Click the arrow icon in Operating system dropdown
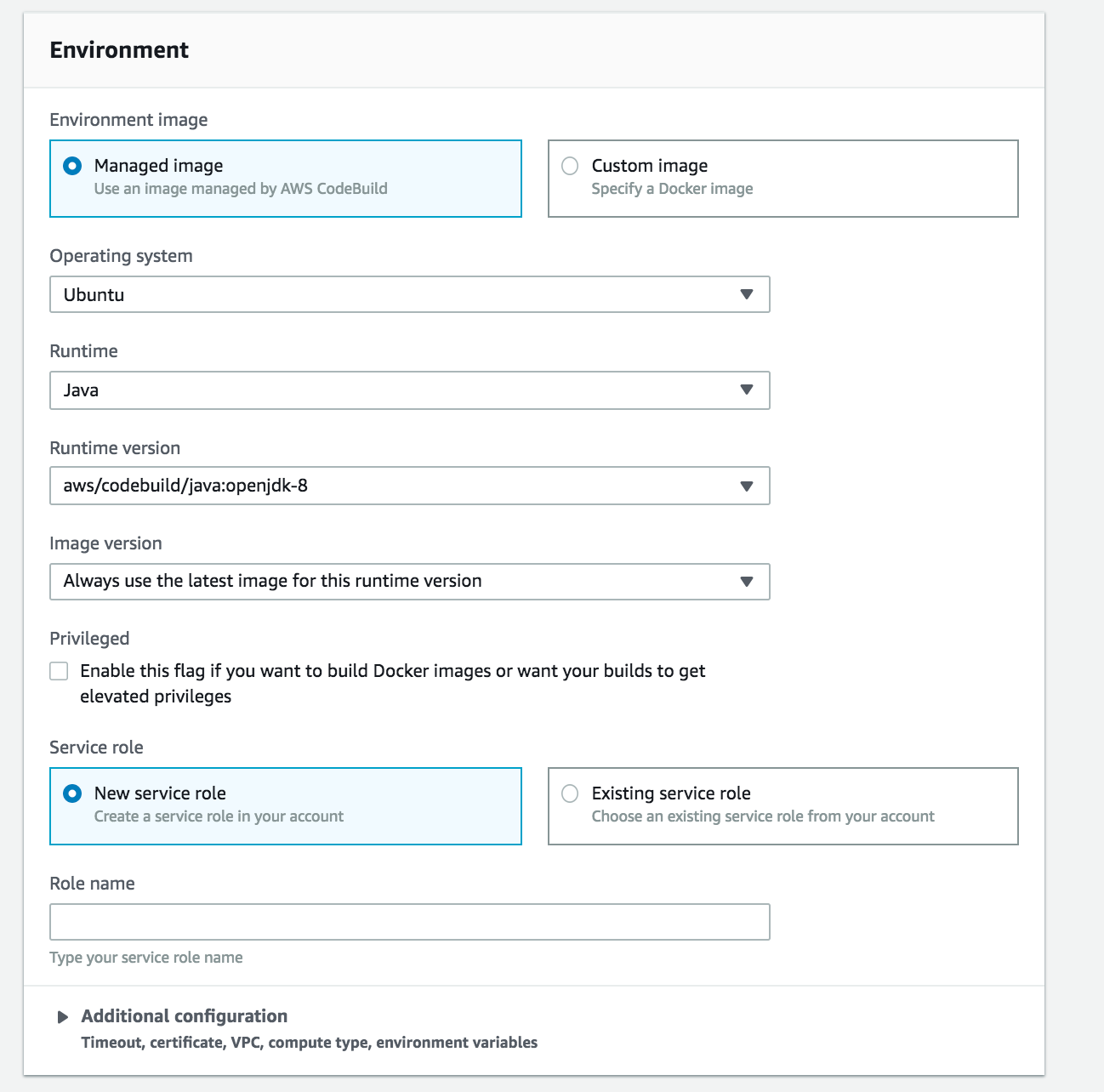Image resolution: width=1104 pixels, height=1092 pixels. coord(747,294)
